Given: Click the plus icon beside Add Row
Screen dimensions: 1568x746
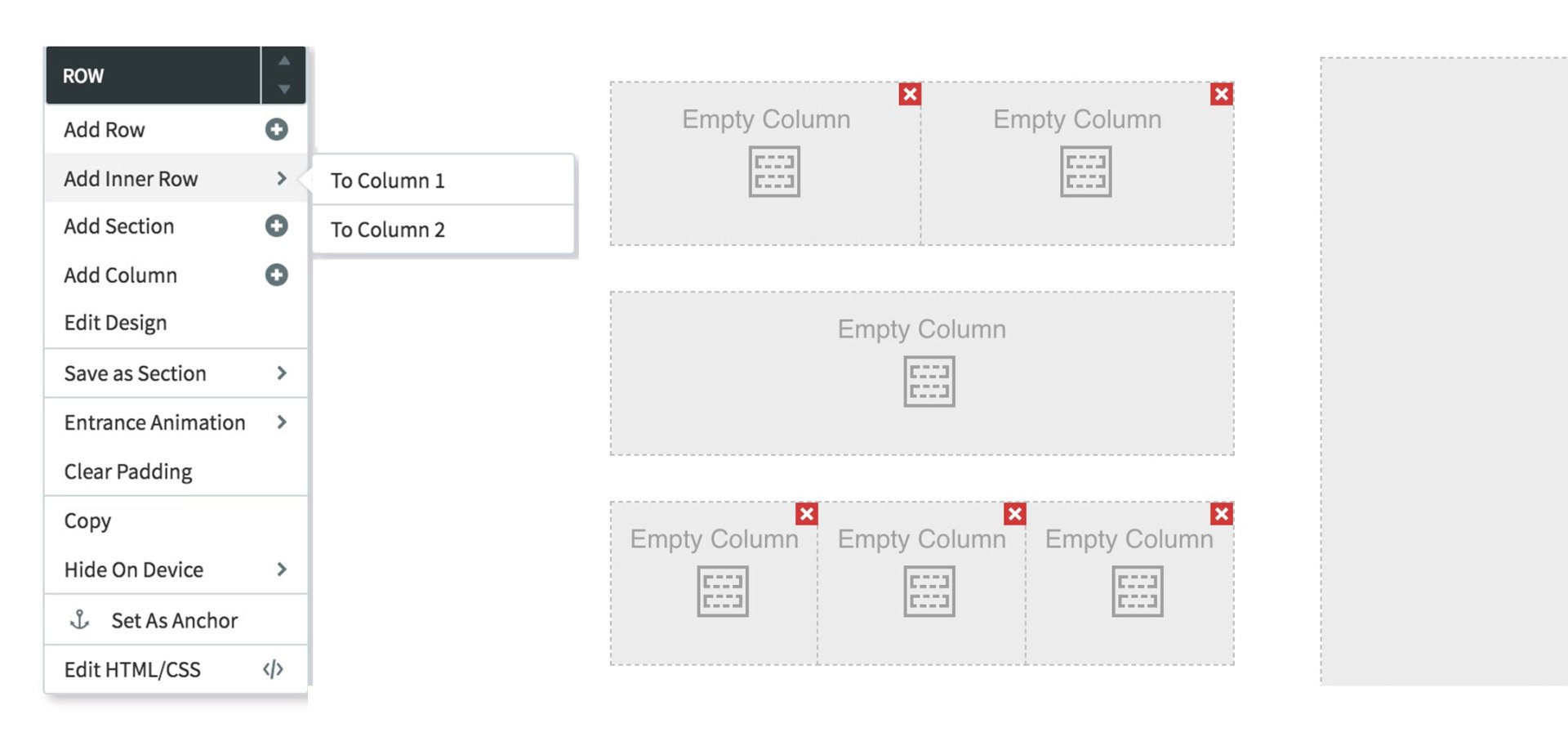Looking at the screenshot, I should [277, 129].
